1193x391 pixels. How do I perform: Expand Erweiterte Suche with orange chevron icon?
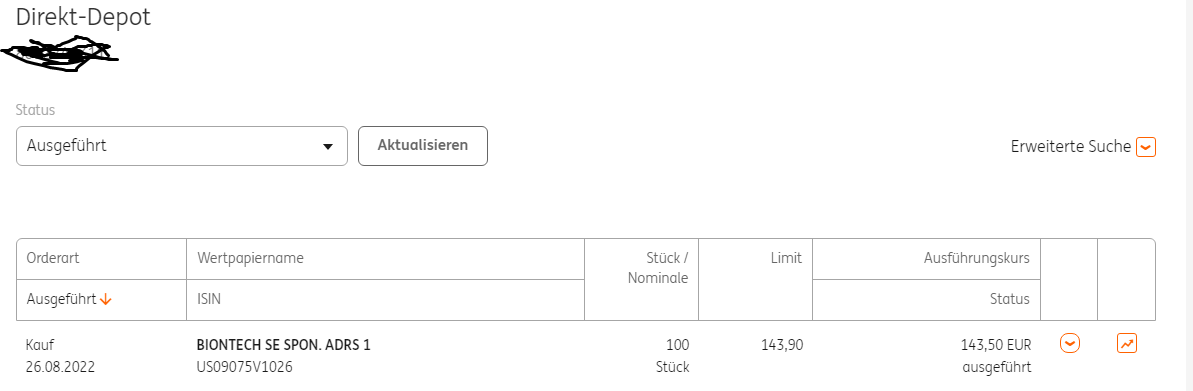[1146, 147]
